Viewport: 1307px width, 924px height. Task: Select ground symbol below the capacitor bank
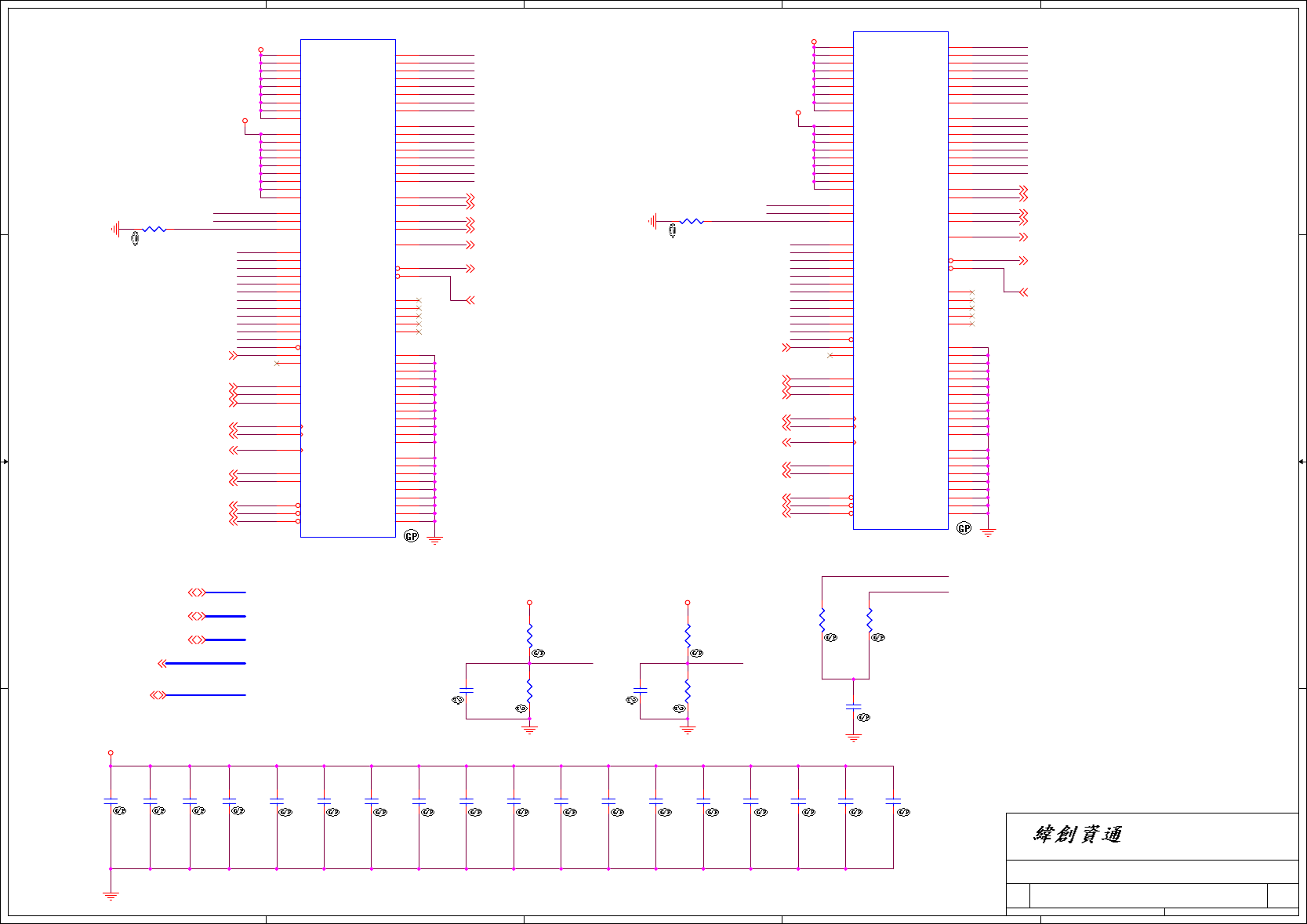coord(111,896)
